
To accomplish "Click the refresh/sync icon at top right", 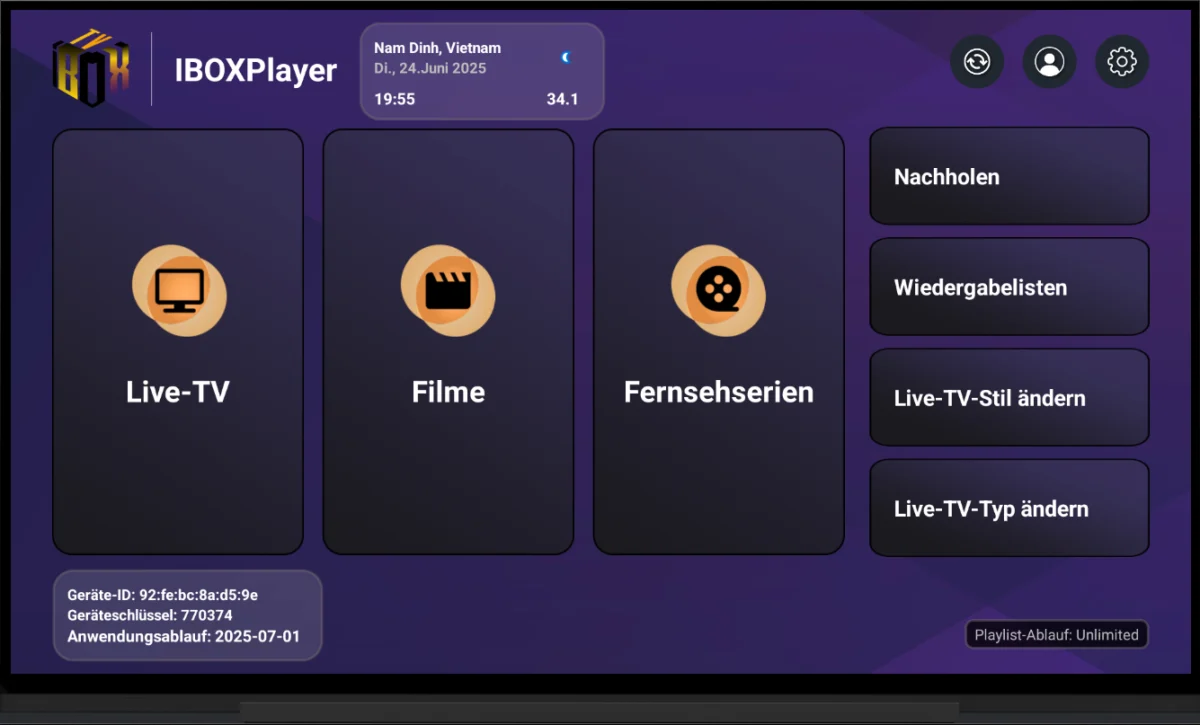I will [x=976, y=61].
